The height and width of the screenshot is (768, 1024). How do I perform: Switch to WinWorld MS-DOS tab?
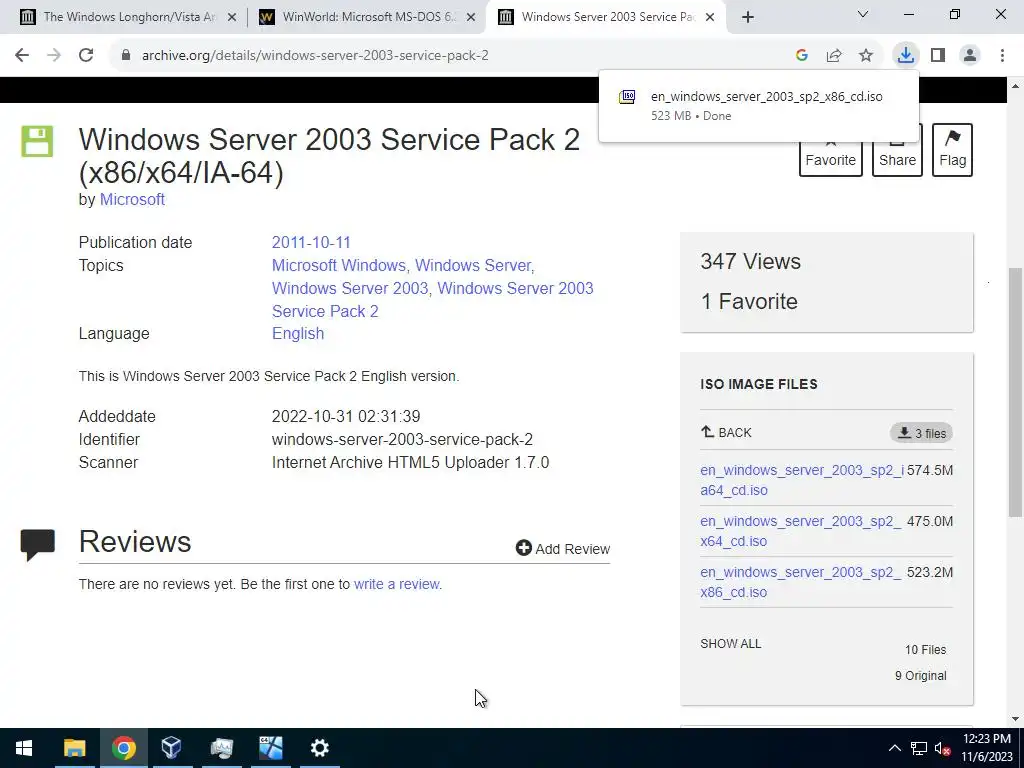[369, 17]
